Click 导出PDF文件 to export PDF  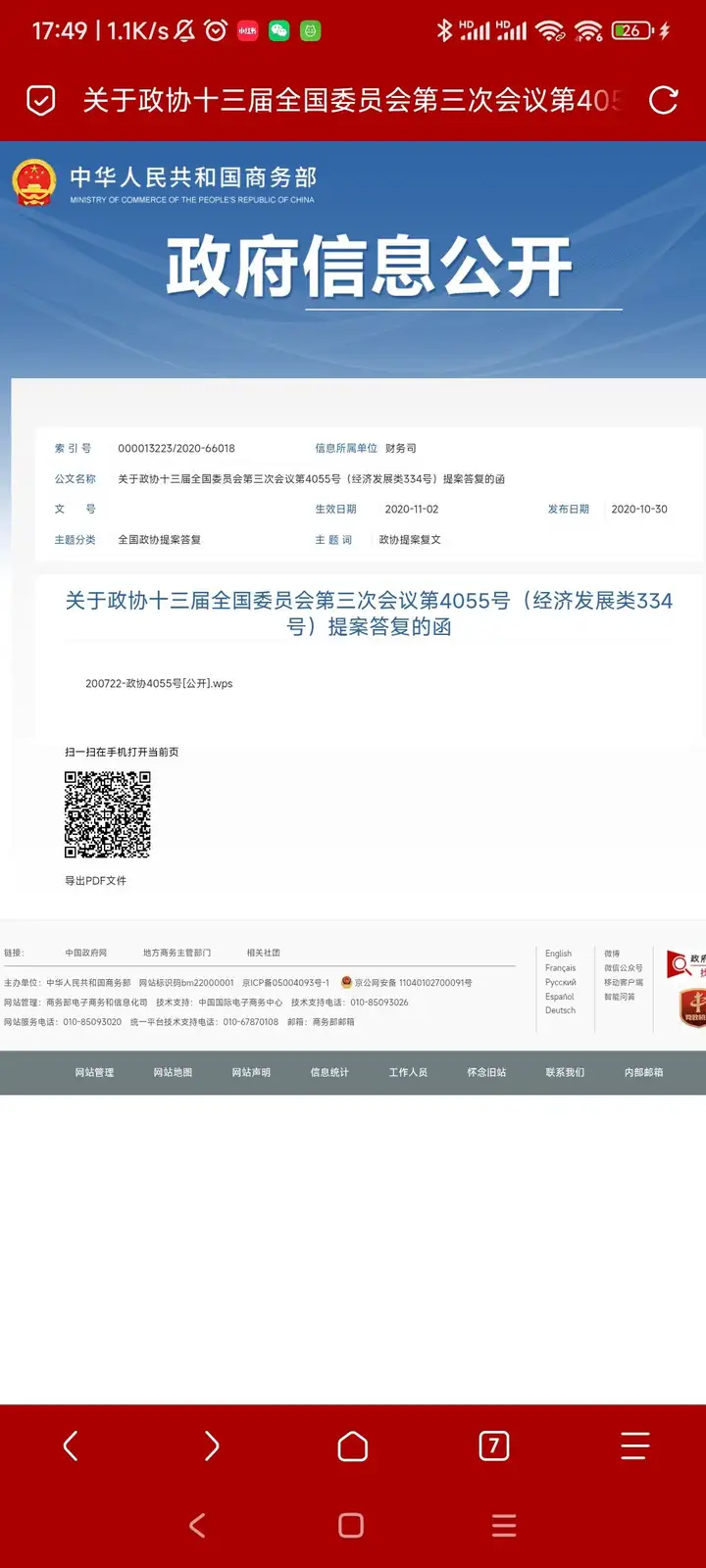click(x=95, y=881)
